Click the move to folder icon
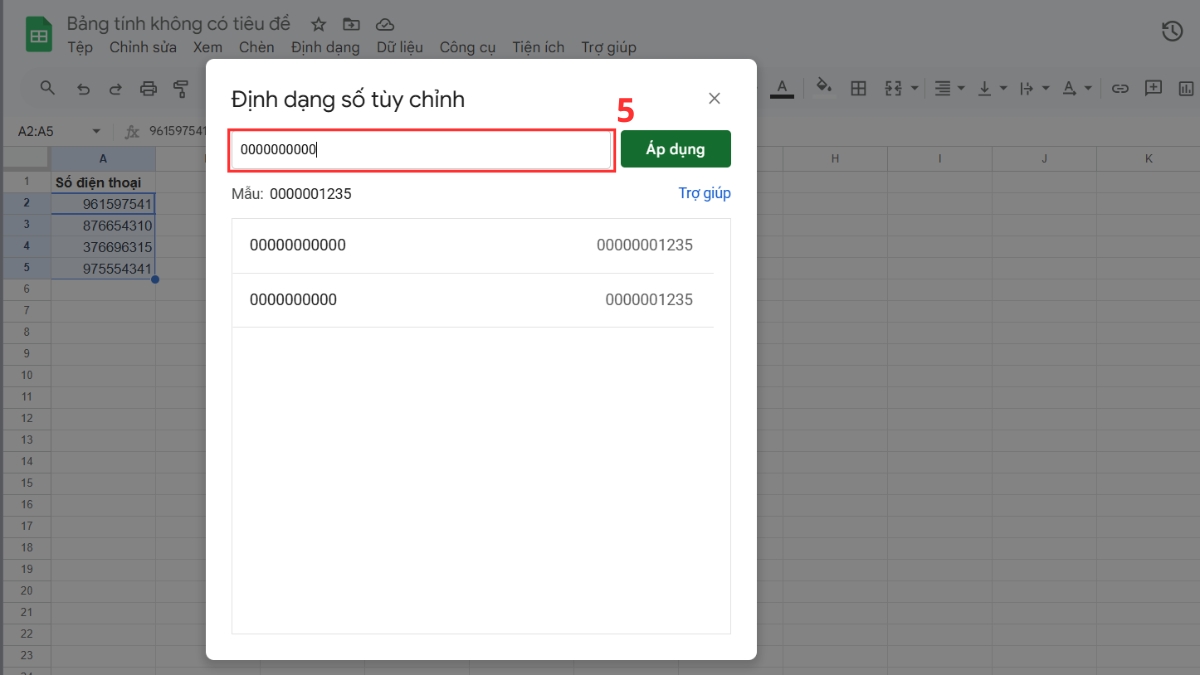This screenshot has height=675, width=1200. click(x=351, y=24)
